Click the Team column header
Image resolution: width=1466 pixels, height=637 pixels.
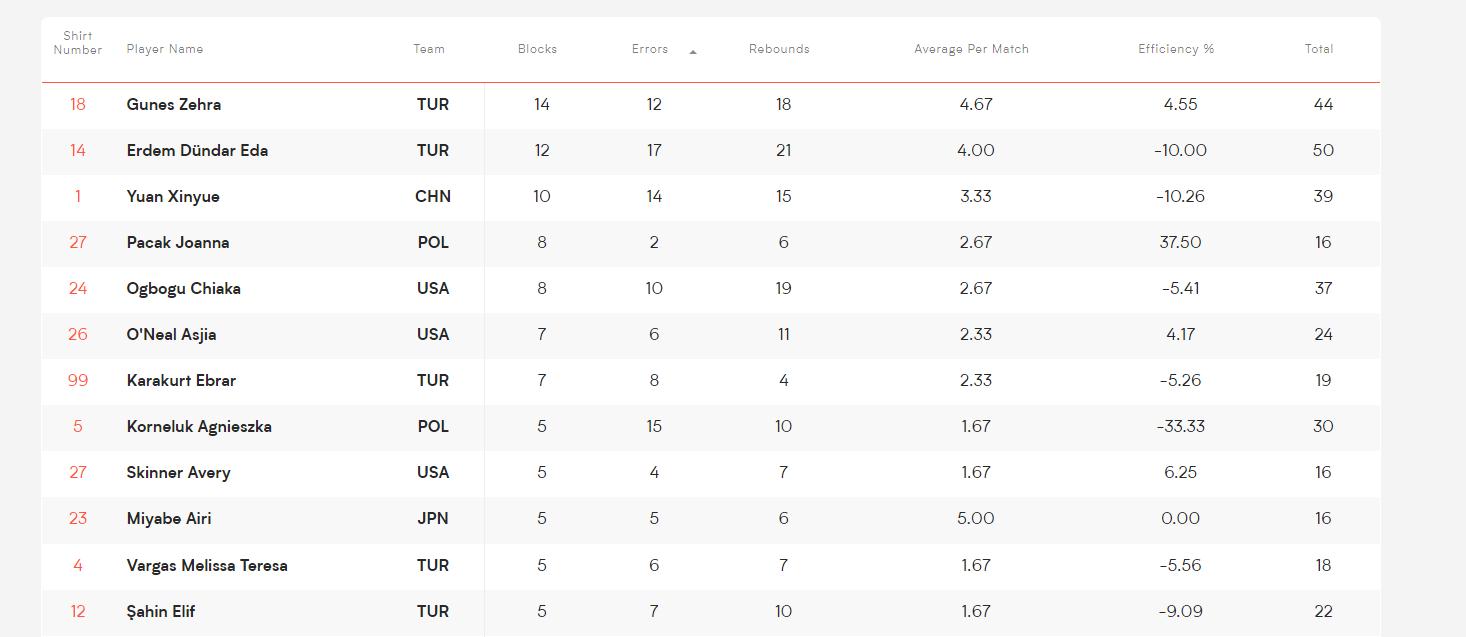coord(429,49)
